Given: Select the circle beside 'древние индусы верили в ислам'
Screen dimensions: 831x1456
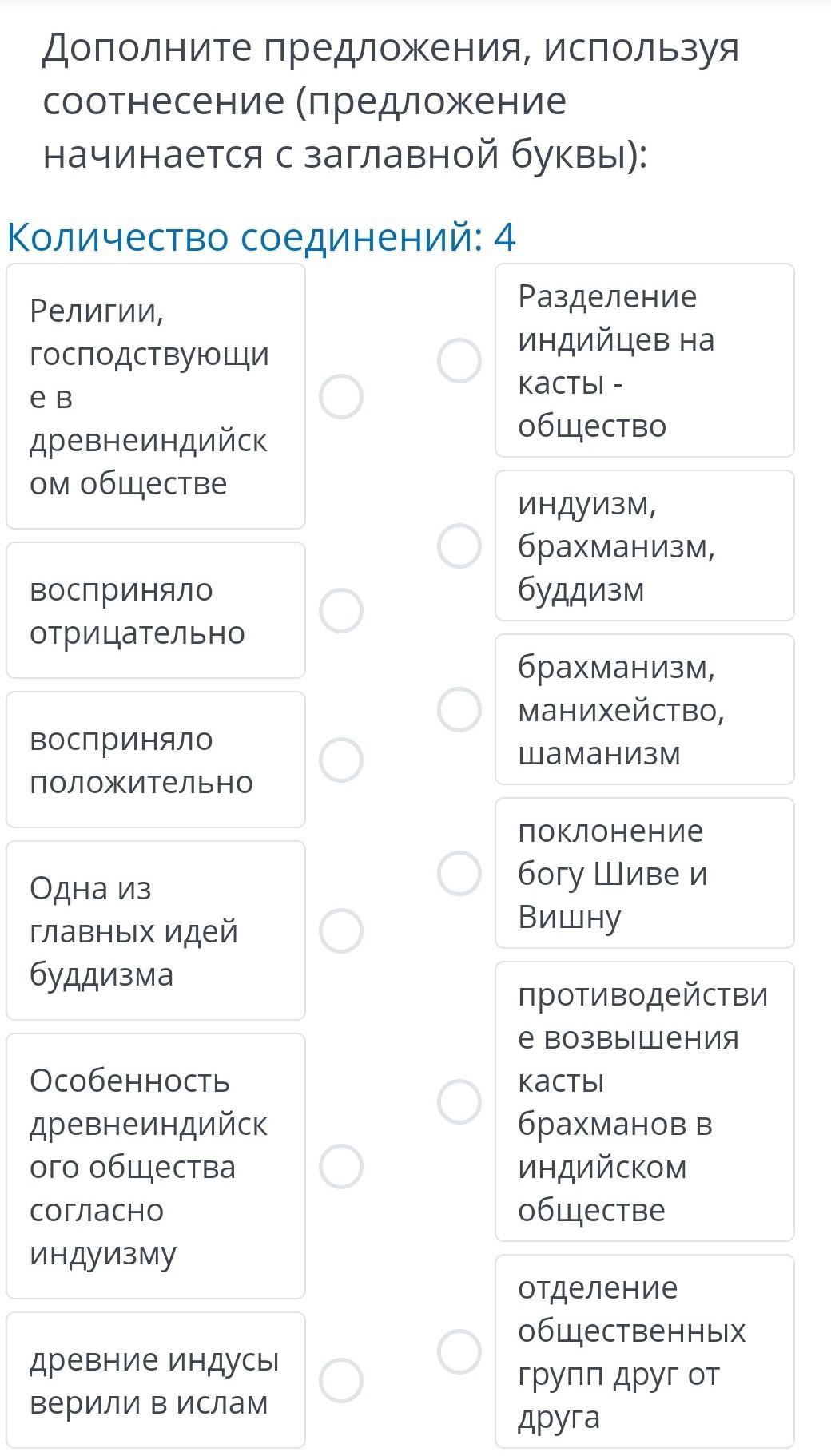Looking at the screenshot, I should 341,1380.
